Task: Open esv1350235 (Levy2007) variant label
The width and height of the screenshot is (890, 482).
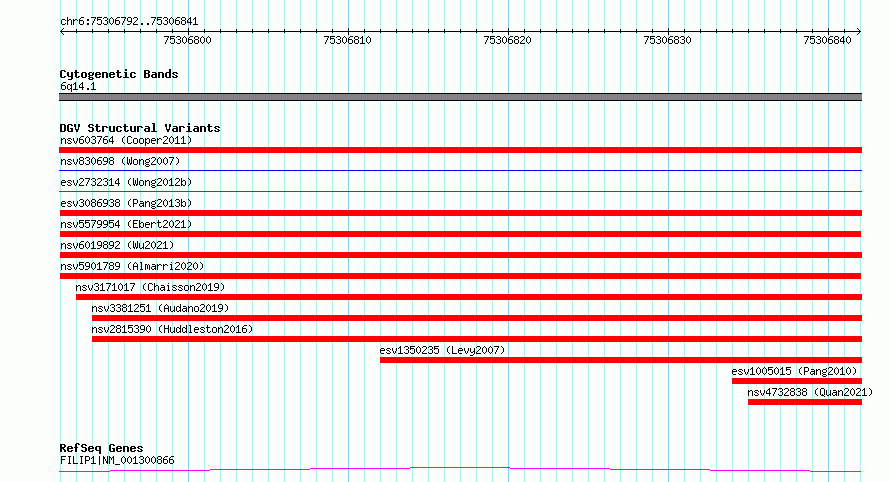Action: (442, 350)
